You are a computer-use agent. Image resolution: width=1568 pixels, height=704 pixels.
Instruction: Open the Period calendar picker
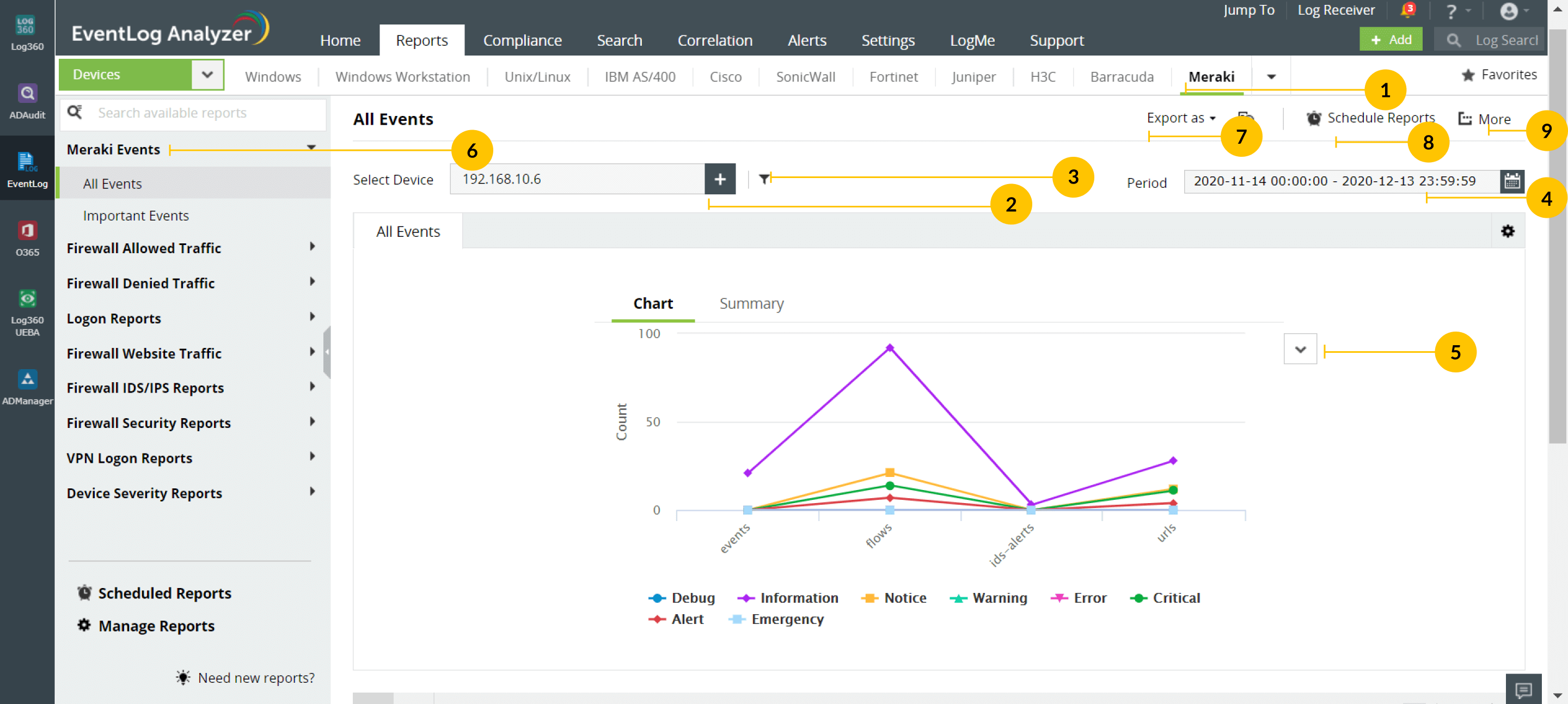tap(1511, 181)
